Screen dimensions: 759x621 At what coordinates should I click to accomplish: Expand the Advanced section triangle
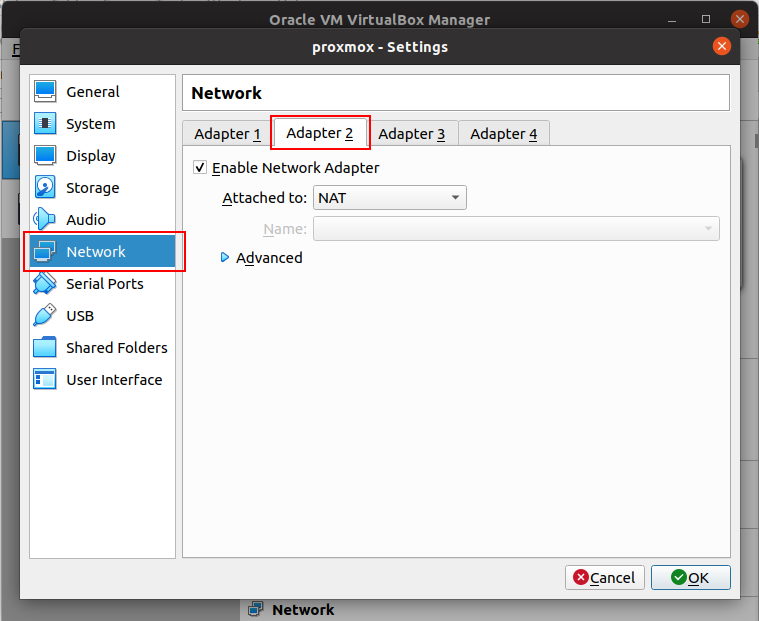pyautogui.click(x=225, y=257)
